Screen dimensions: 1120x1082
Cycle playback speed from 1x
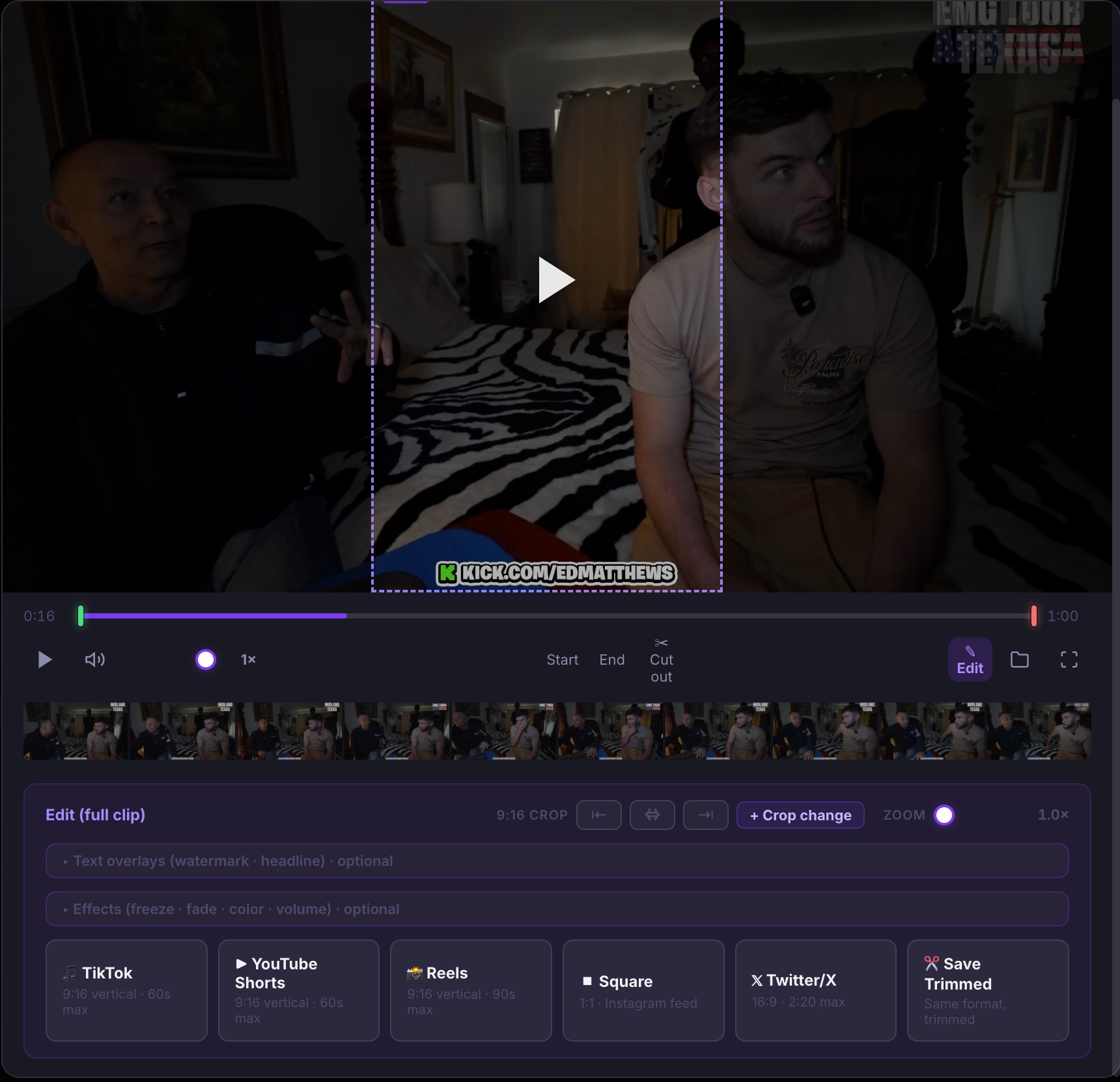(x=248, y=659)
